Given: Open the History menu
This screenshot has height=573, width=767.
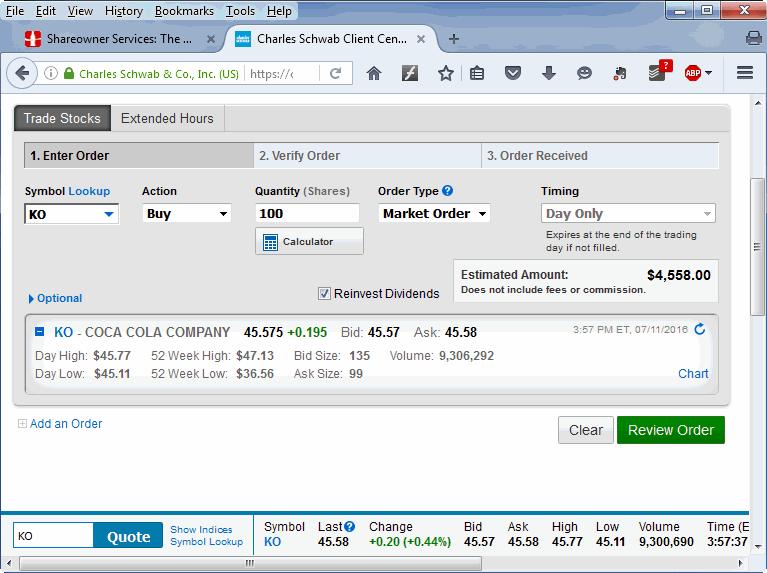Looking at the screenshot, I should coord(123,11).
